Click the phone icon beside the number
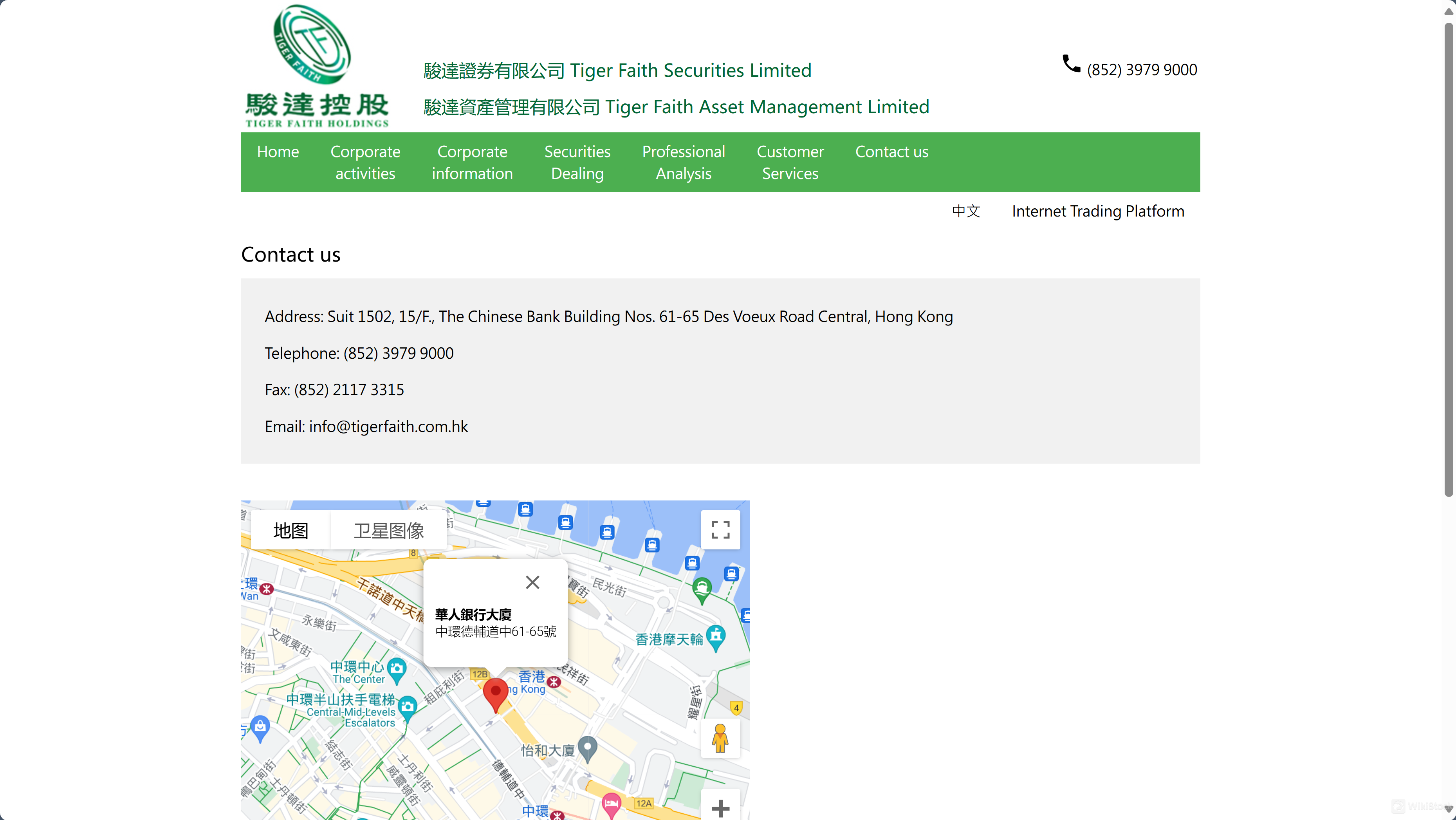1456x820 pixels. pyautogui.click(x=1070, y=63)
